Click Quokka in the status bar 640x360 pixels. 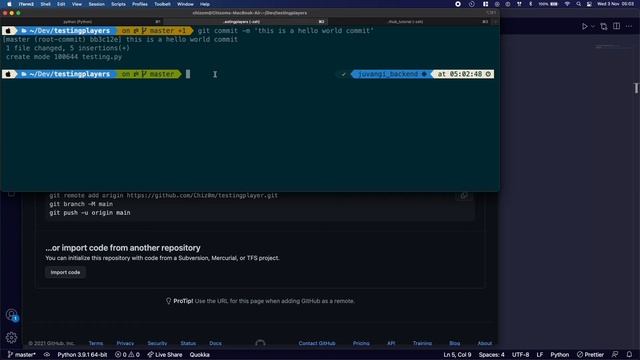pyautogui.click(x=200, y=355)
